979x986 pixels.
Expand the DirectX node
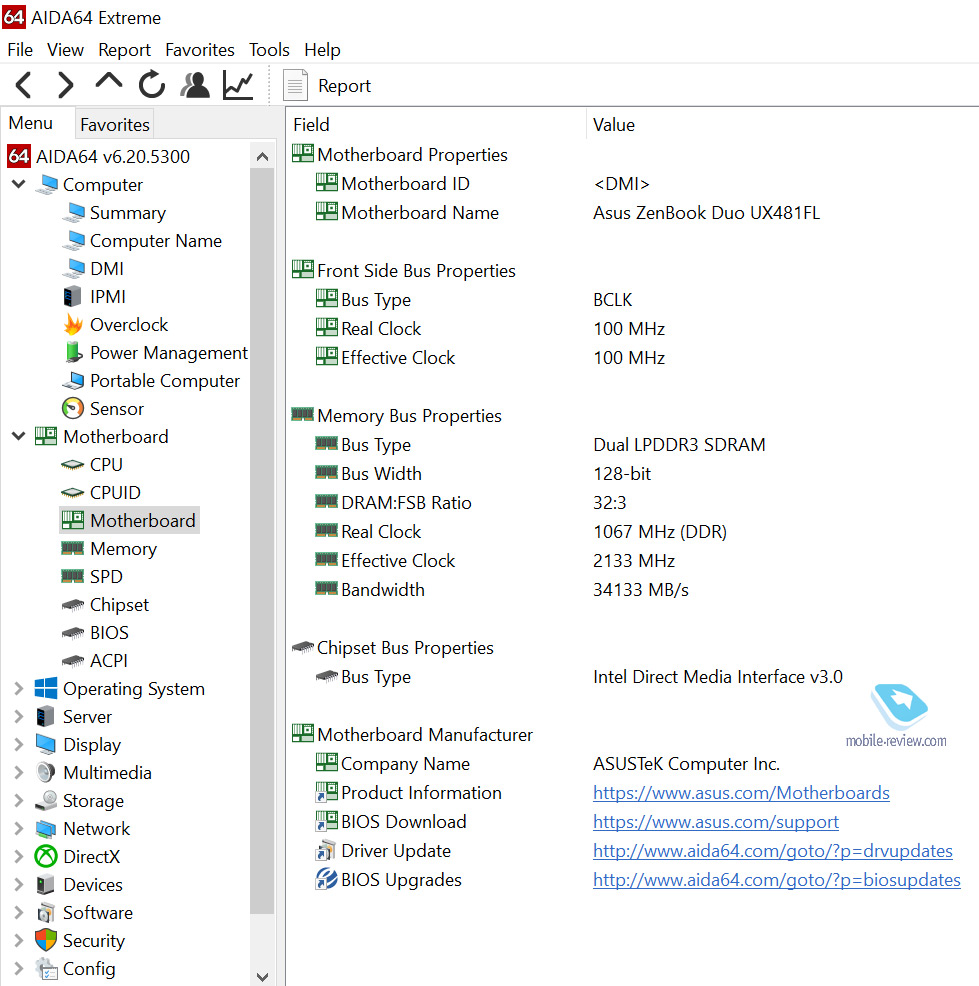point(19,856)
